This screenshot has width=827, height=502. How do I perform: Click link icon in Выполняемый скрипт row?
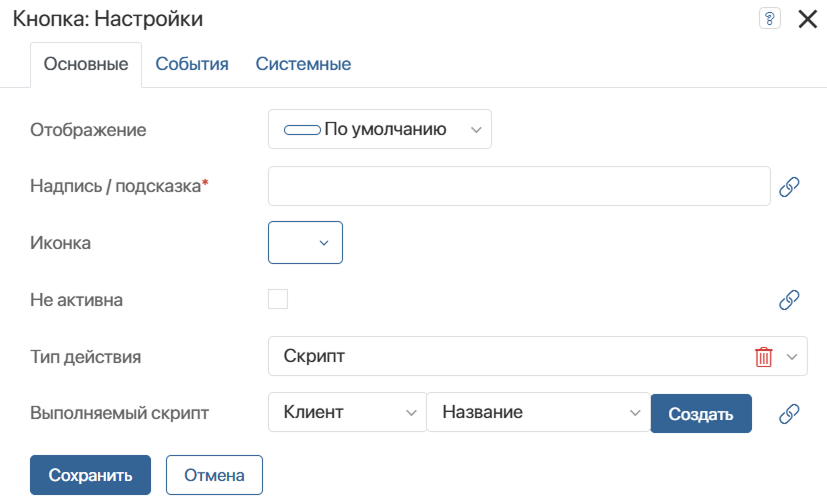click(789, 413)
